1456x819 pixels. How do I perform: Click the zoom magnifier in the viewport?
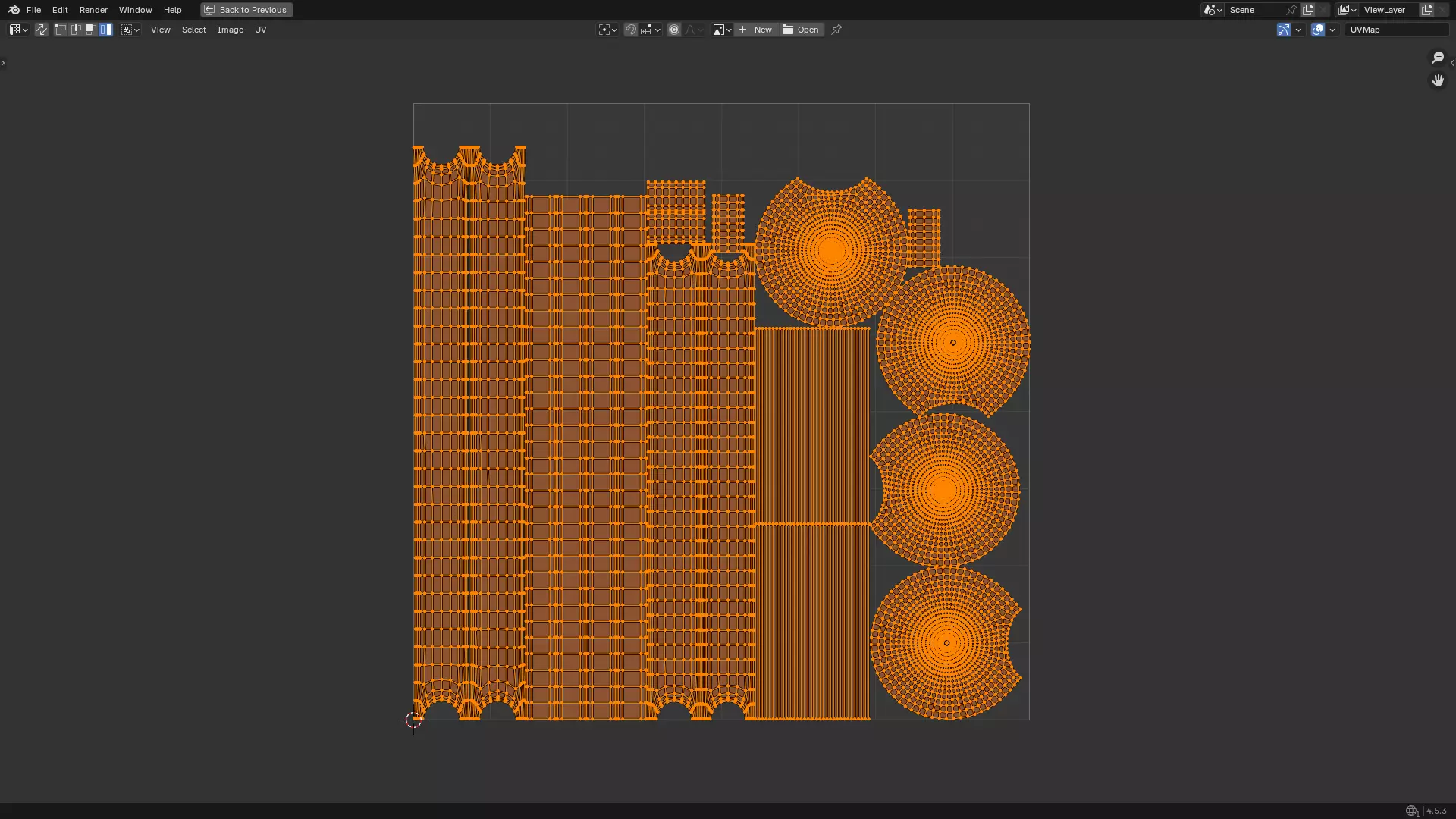click(1438, 58)
